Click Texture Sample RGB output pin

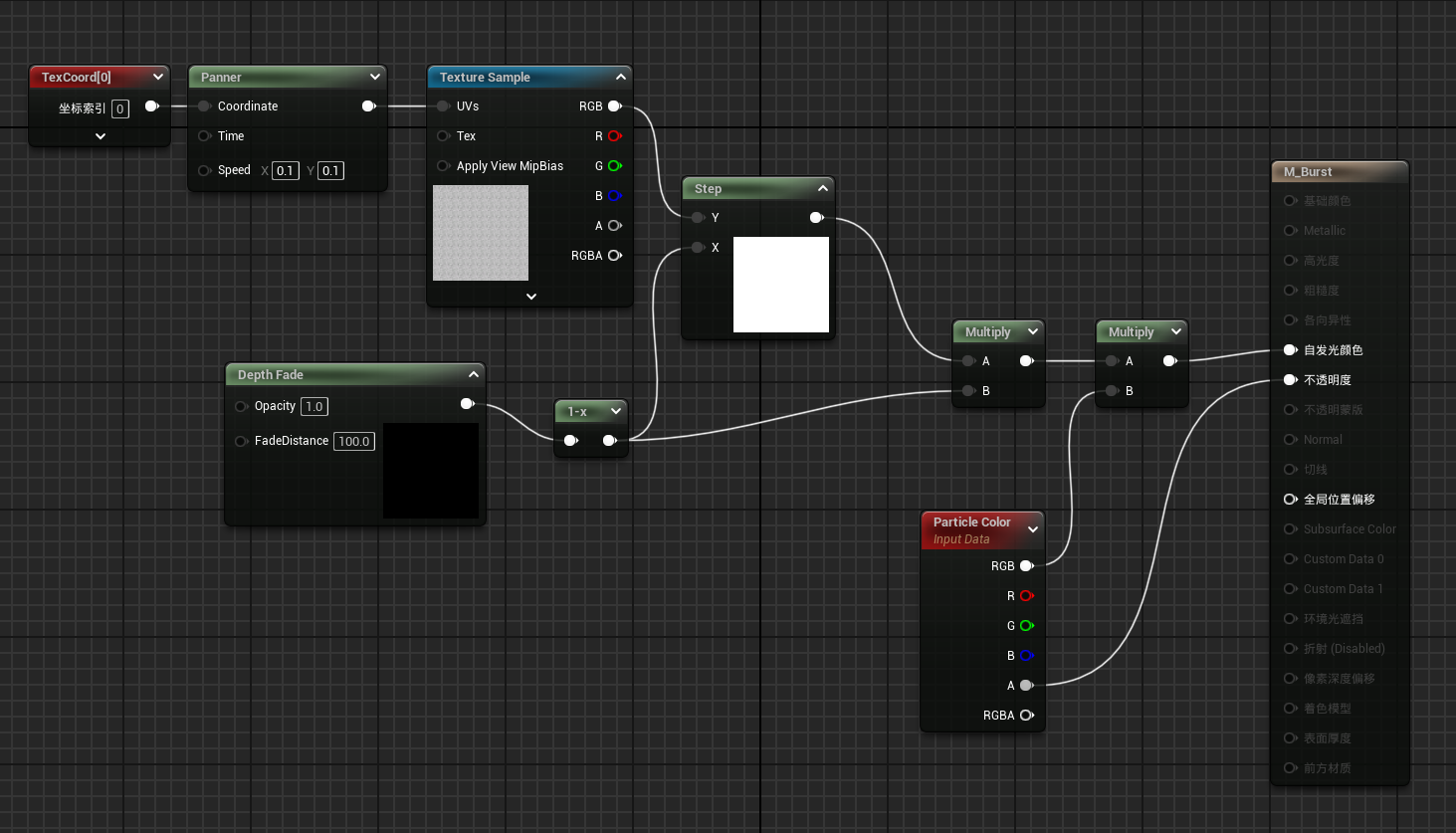(x=615, y=106)
